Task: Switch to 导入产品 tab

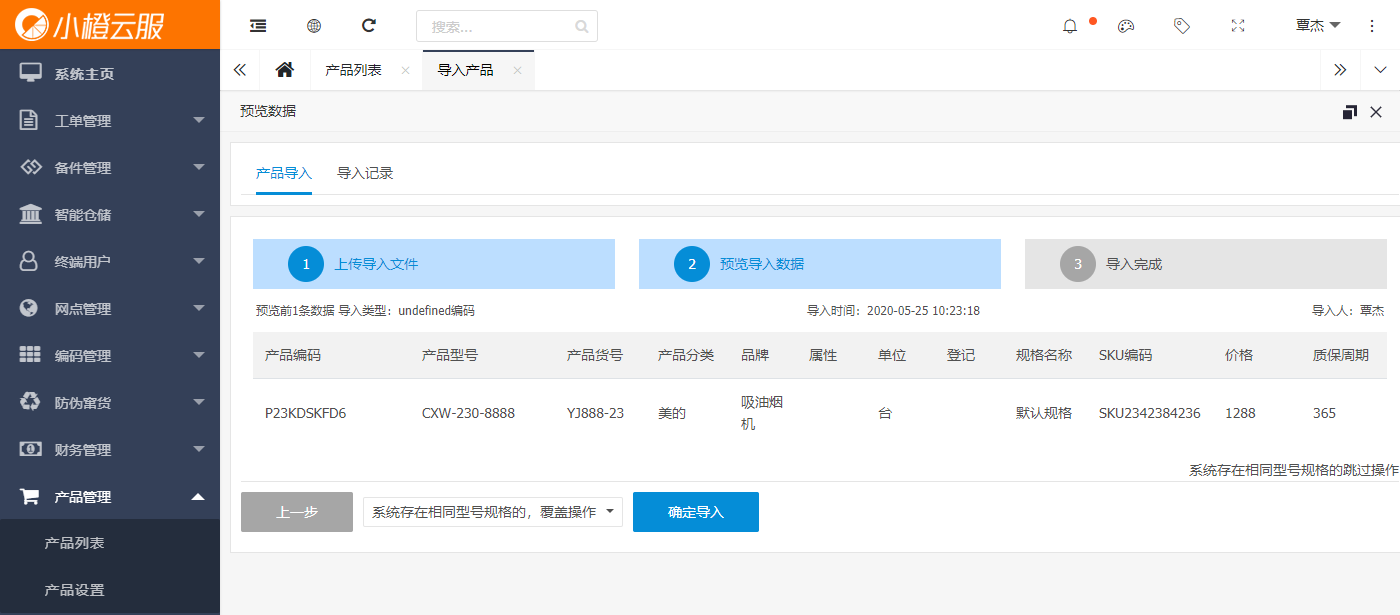Action: [x=466, y=70]
